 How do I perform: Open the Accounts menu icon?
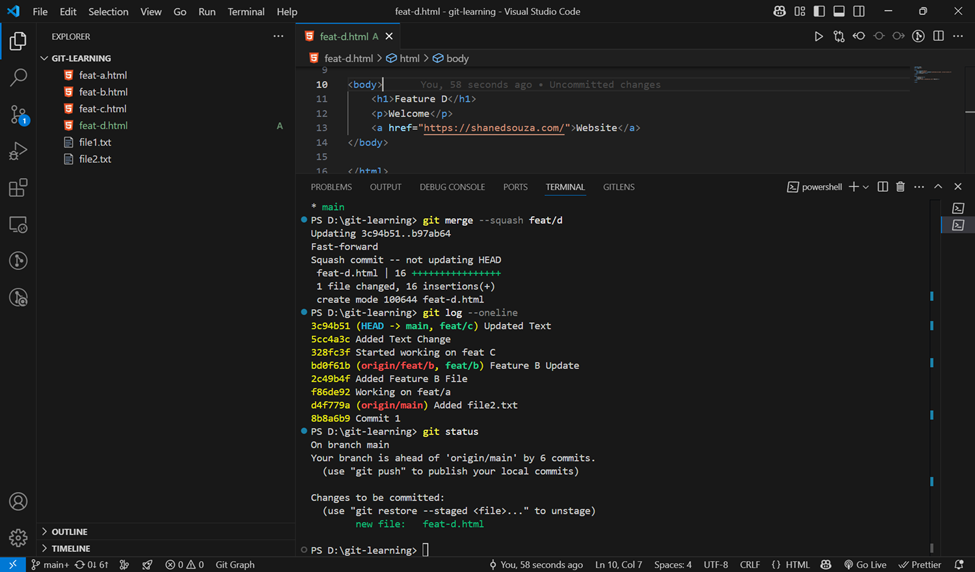tap(18, 501)
